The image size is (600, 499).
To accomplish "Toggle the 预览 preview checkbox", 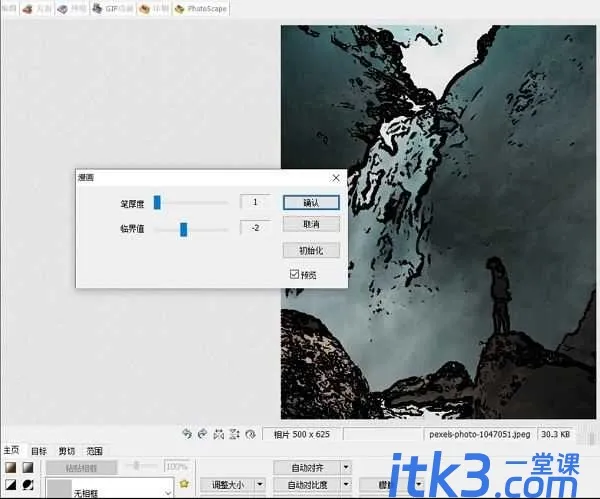I will click(294, 274).
